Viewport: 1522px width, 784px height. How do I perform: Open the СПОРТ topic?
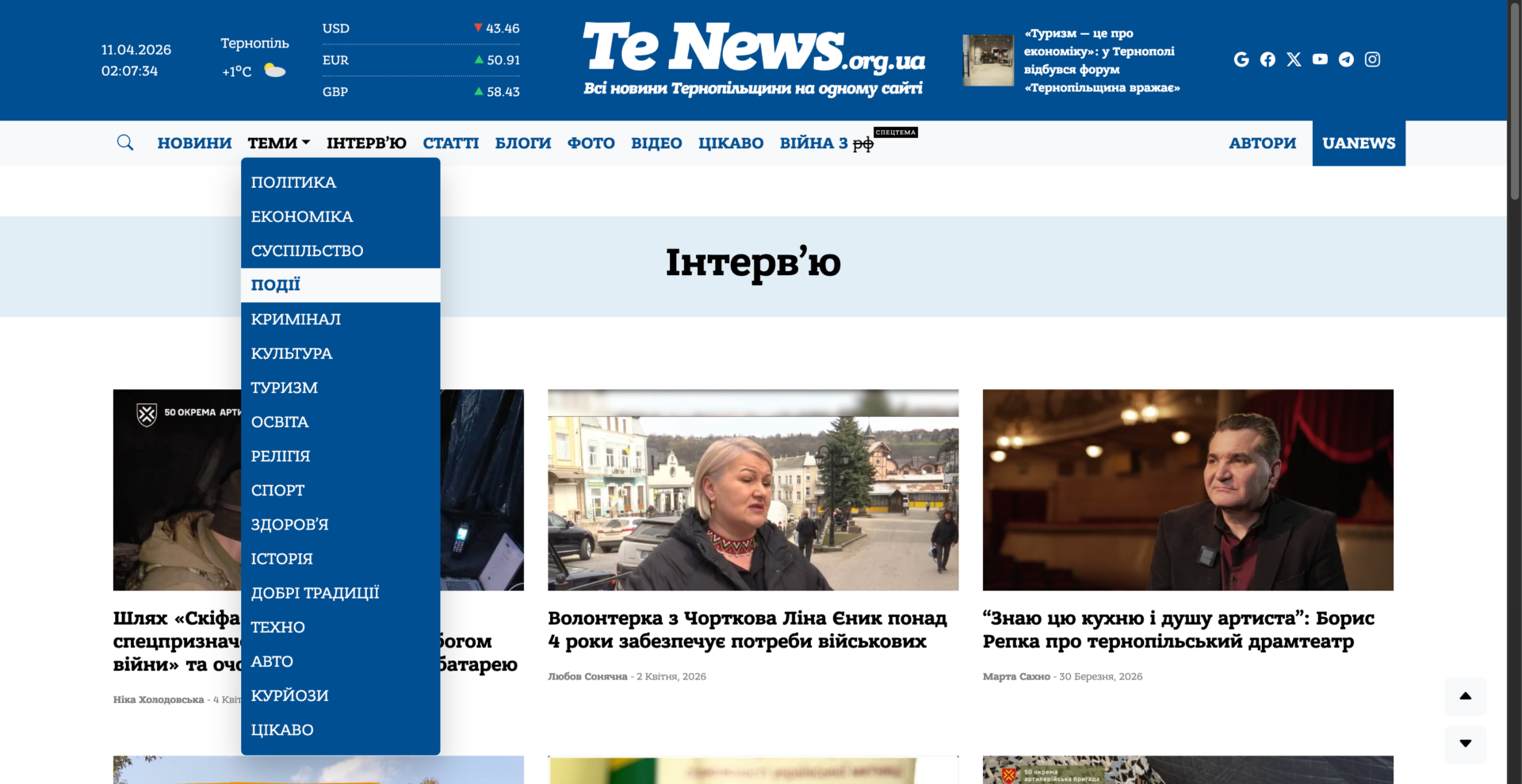[x=340, y=490]
